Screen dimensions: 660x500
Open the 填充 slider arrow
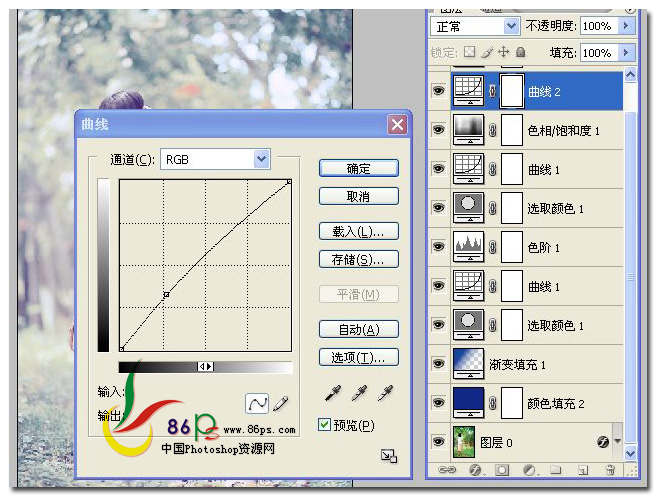tap(626, 53)
